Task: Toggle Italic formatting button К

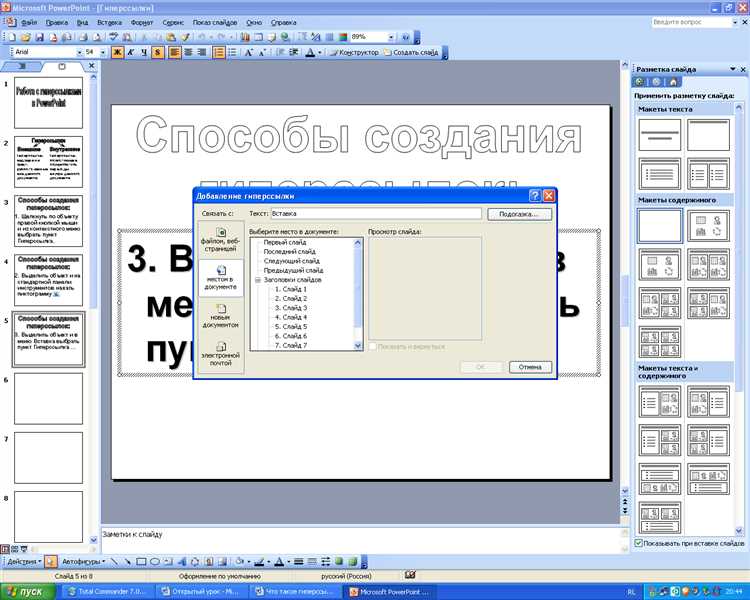Action: point(131,52)
